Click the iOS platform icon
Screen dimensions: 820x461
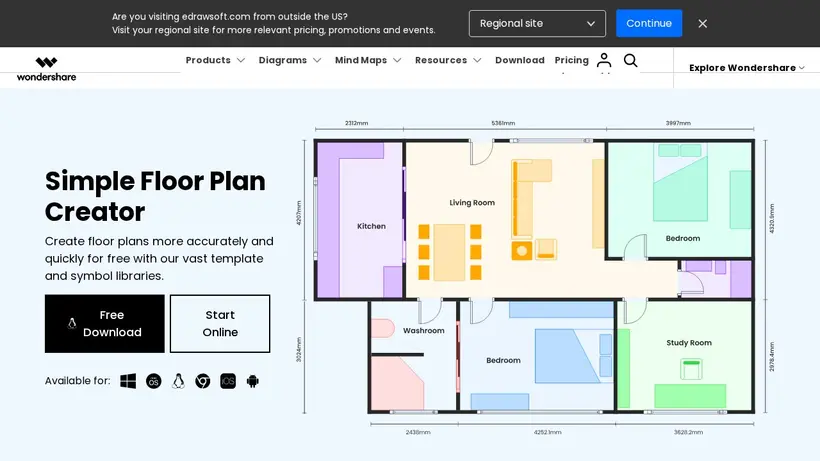pos(228,381)
